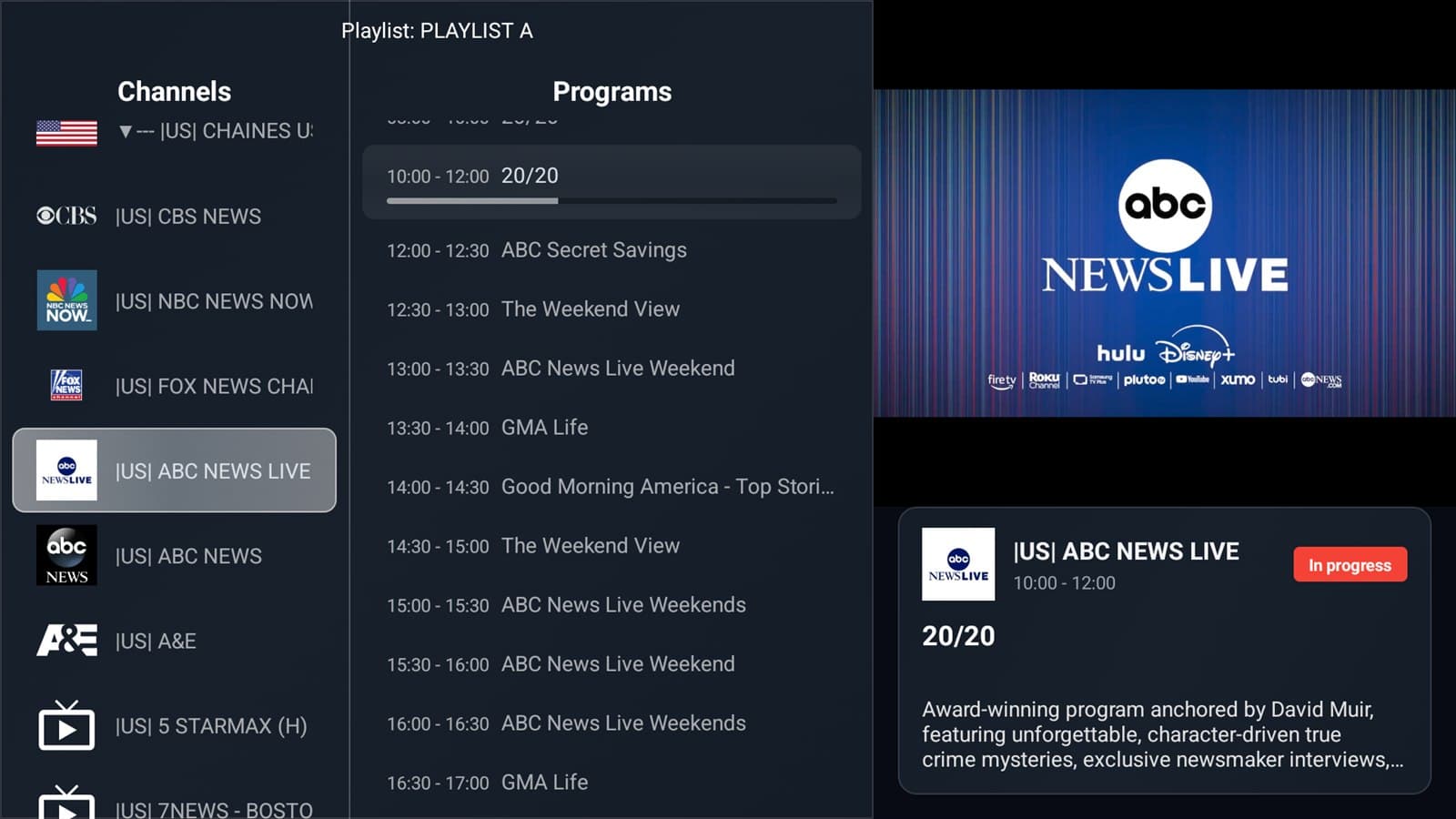Click the In progress badge
The image size is (1456, 819).
tap(1350, 565)
